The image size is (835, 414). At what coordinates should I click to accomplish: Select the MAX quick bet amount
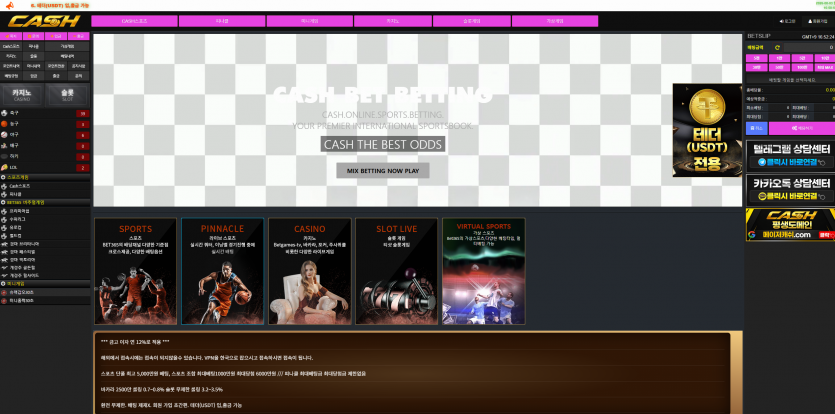click(x=824, y=68)
